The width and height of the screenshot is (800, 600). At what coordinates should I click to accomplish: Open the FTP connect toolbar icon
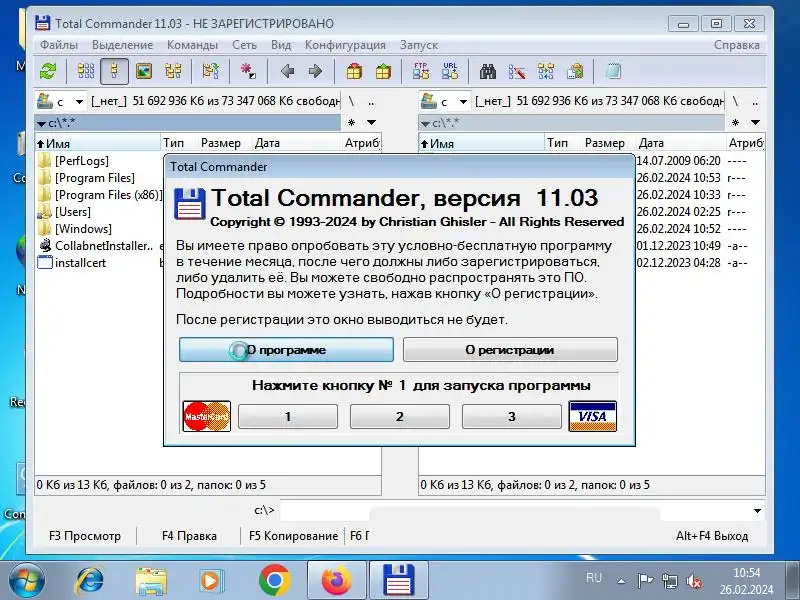click(421, 71)
